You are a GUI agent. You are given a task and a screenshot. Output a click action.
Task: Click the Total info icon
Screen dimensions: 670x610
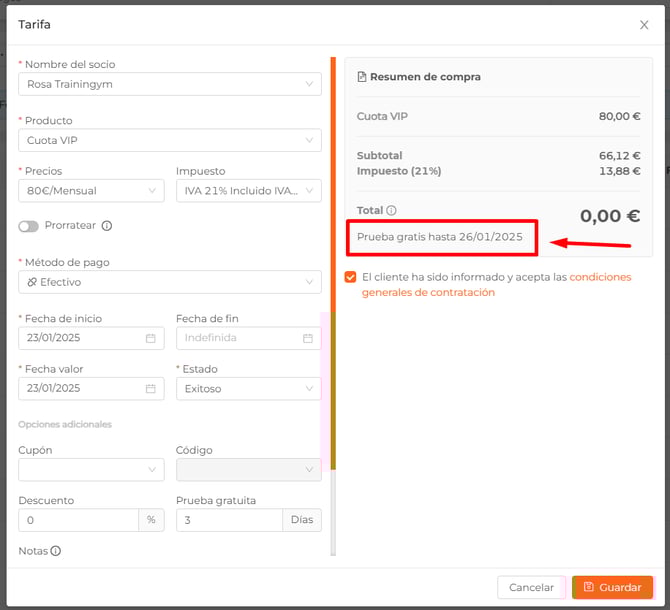click(x=391, y=211)
